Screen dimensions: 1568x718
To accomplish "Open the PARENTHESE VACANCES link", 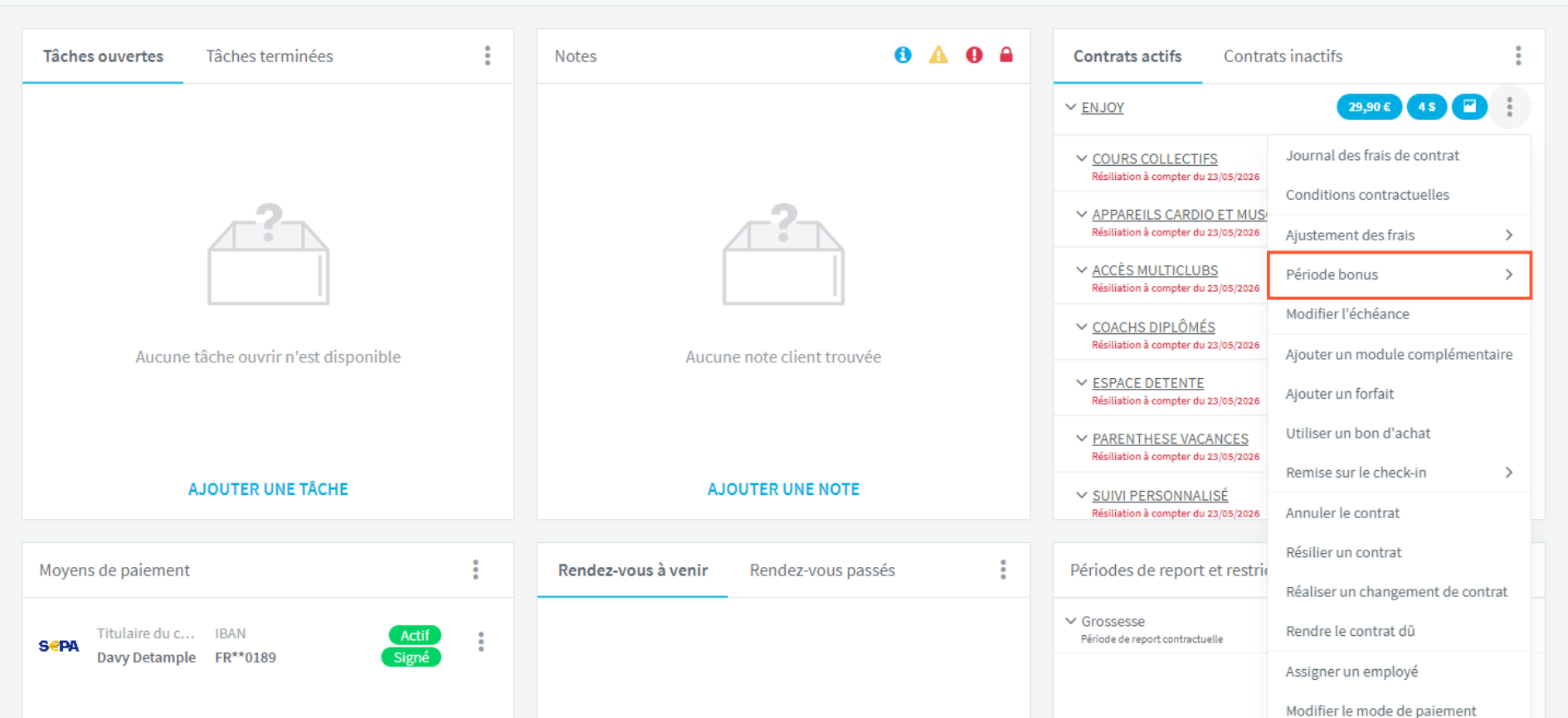I will click(1170, 439).
